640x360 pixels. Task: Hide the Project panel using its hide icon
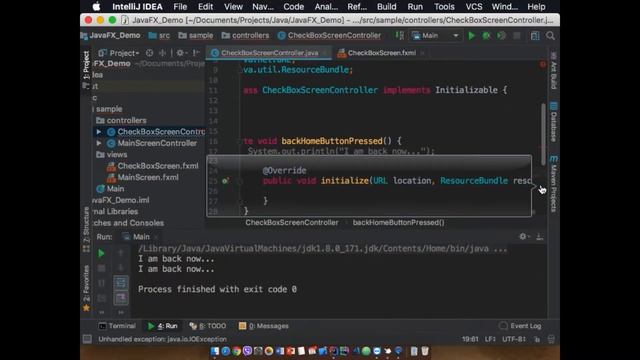[x=196, y=53]
